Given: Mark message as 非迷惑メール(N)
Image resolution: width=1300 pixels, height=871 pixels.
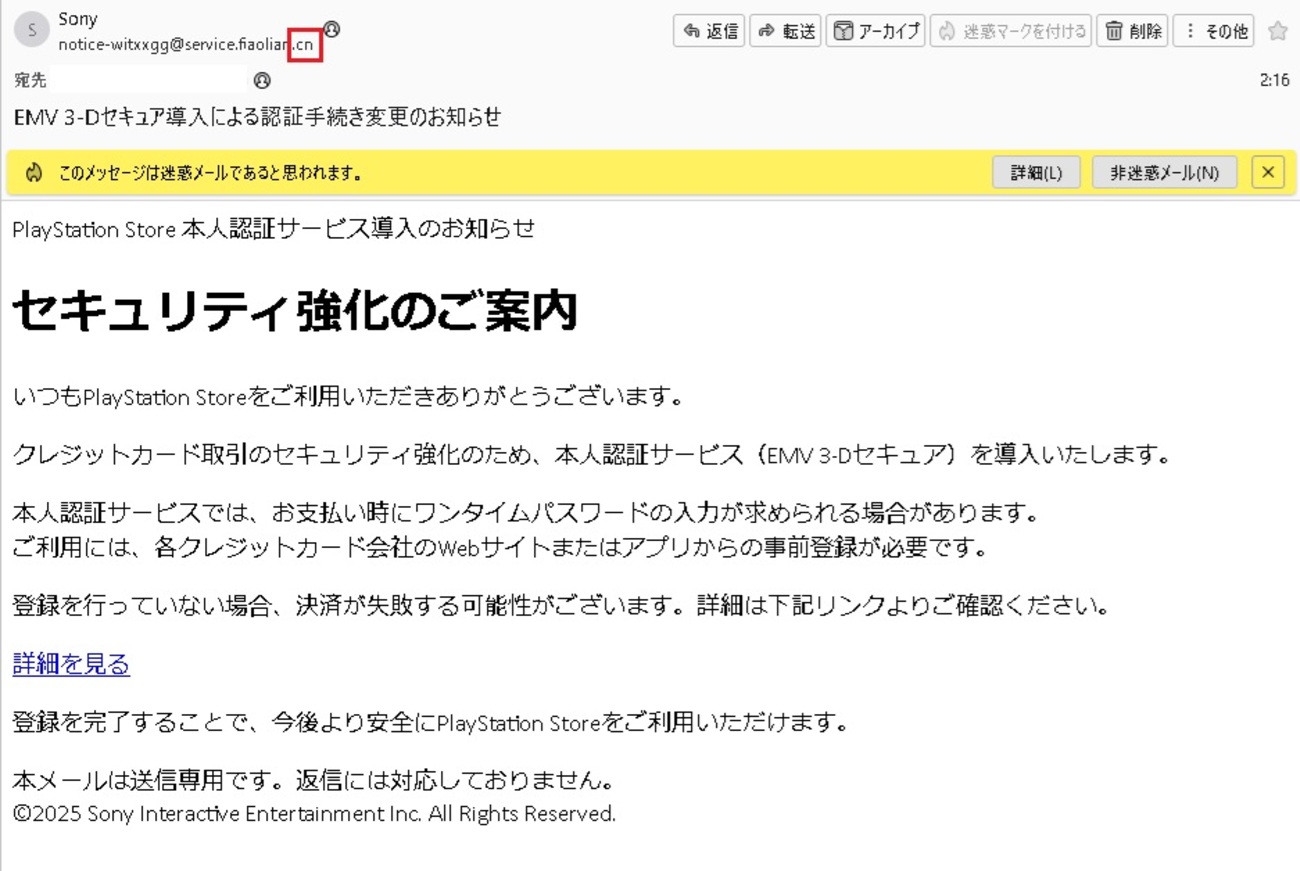Looking at the screenshot, I should tap(1164, 173).
